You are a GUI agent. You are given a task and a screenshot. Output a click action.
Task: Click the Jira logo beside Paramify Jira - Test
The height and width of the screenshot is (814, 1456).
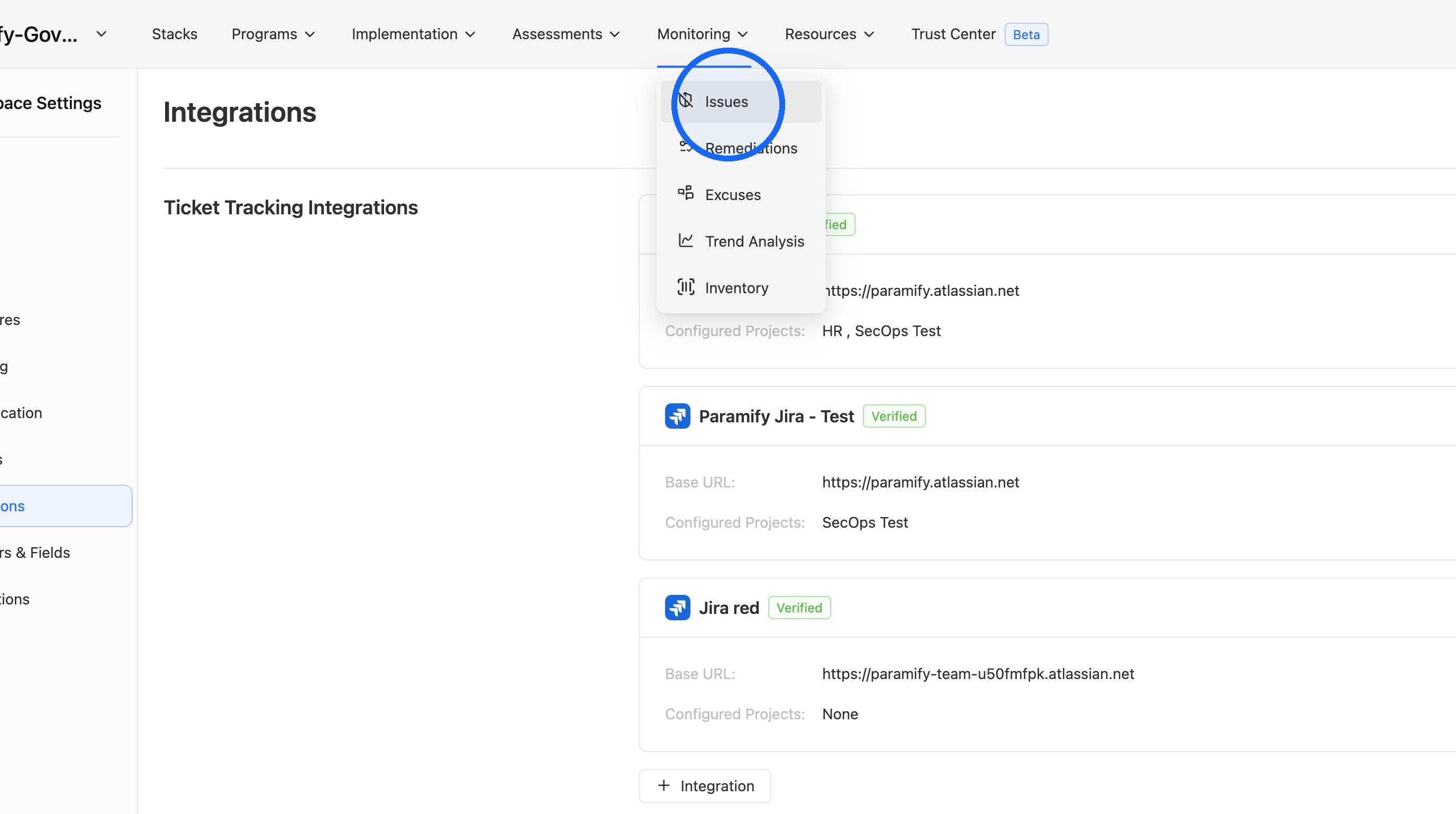[x=677, y=416]
